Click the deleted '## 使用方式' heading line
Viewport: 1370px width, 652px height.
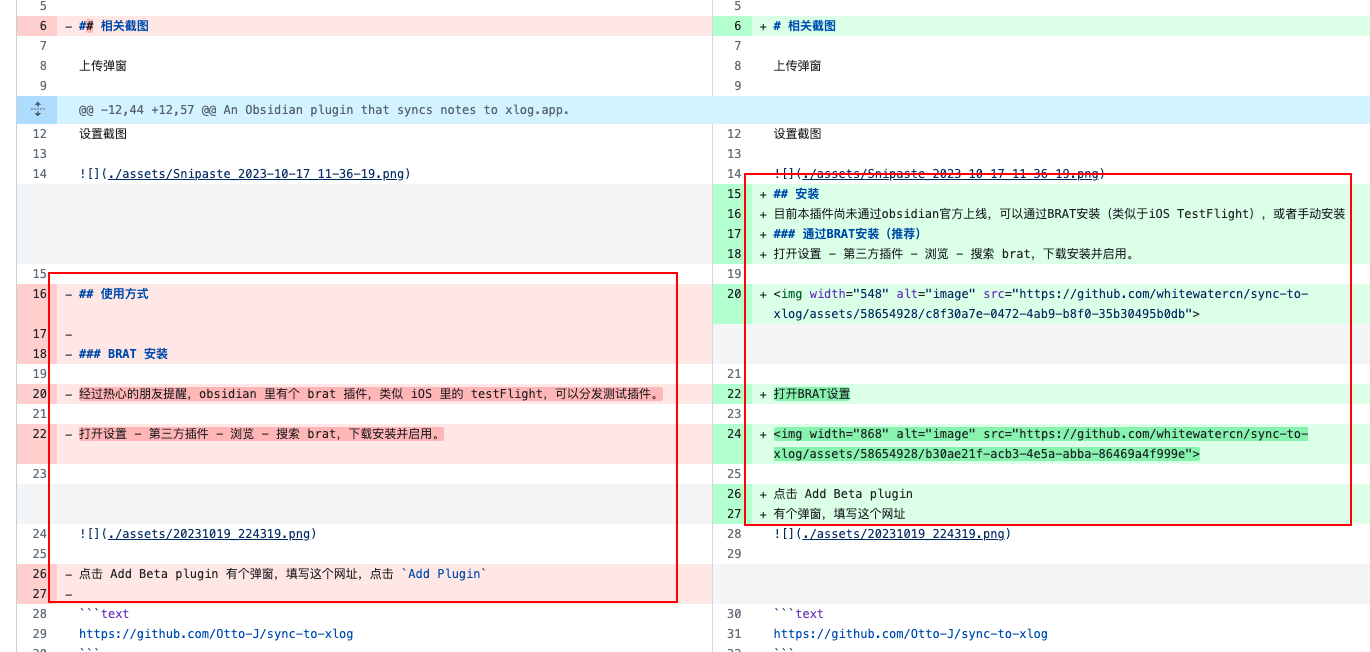[x=114, y=294]
